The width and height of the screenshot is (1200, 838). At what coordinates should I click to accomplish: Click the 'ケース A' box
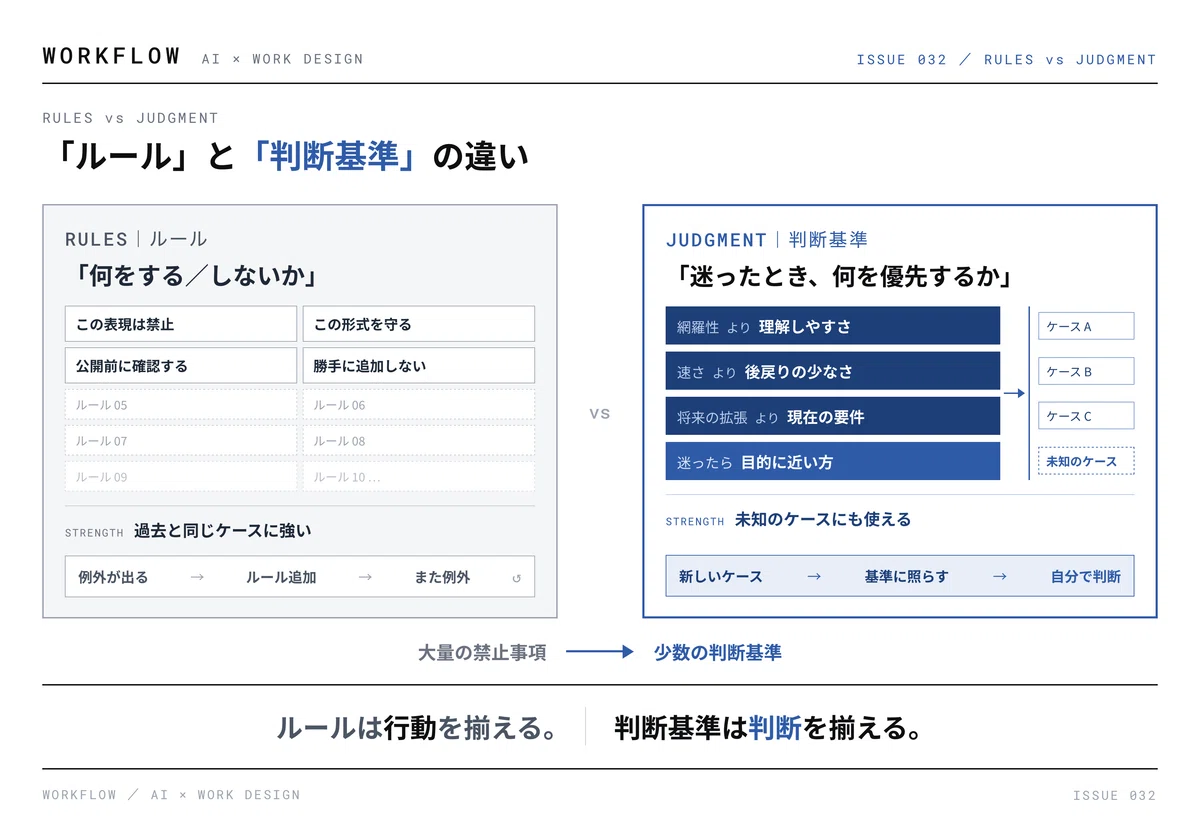pyautogui.click(x=1086, y=326)
